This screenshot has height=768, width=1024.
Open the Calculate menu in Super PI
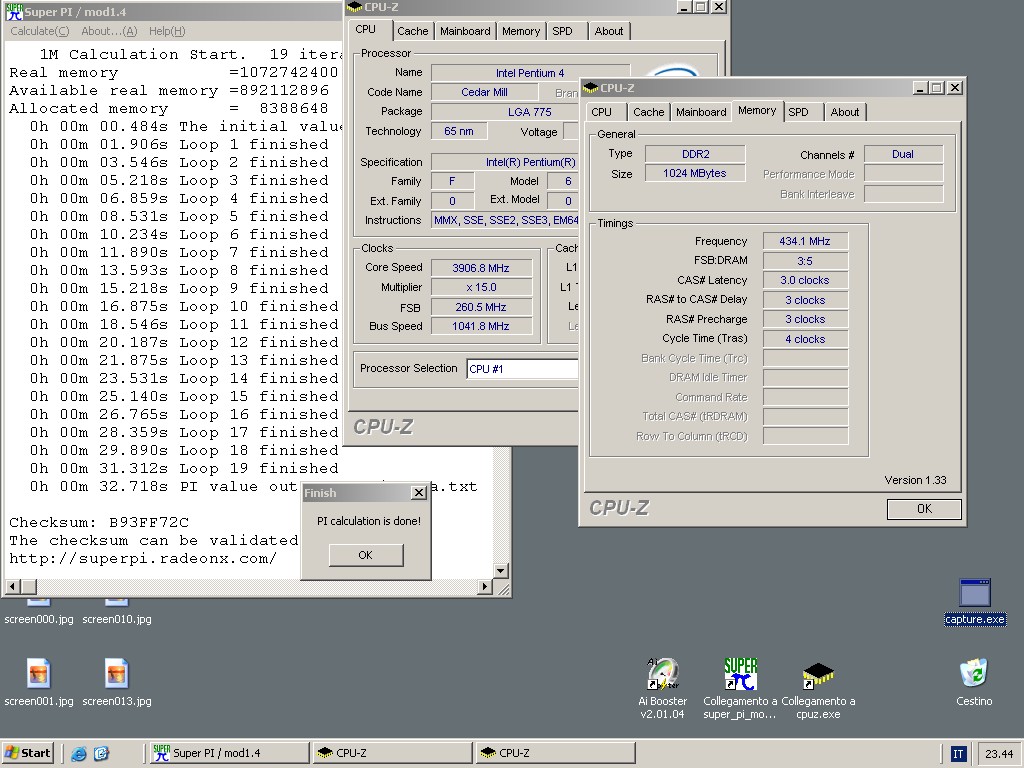(40, 31)
